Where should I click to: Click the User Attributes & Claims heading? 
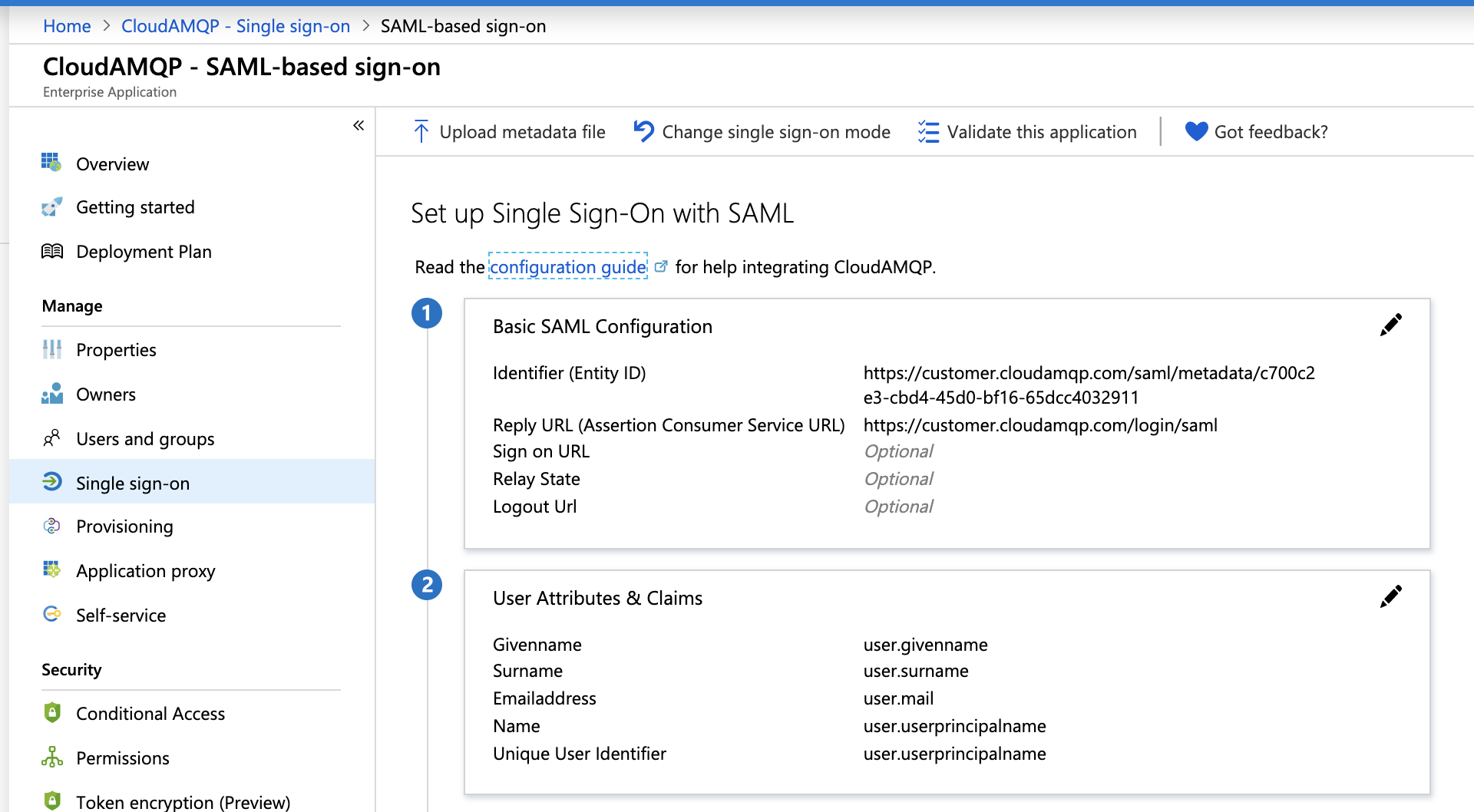click(x=597, y=599)
